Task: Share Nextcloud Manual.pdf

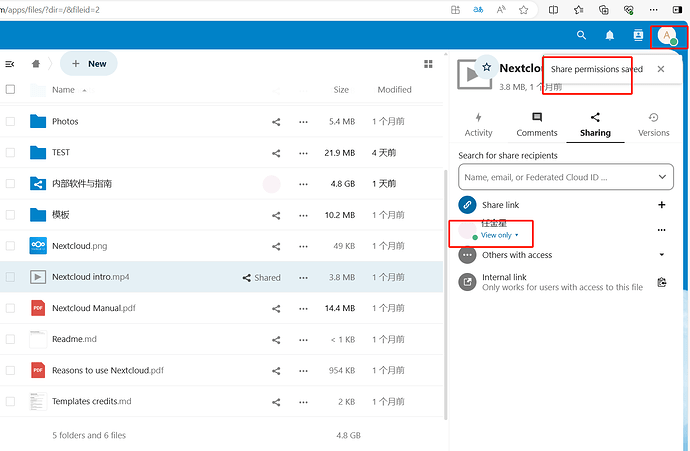Action: [x=276, y=309]
